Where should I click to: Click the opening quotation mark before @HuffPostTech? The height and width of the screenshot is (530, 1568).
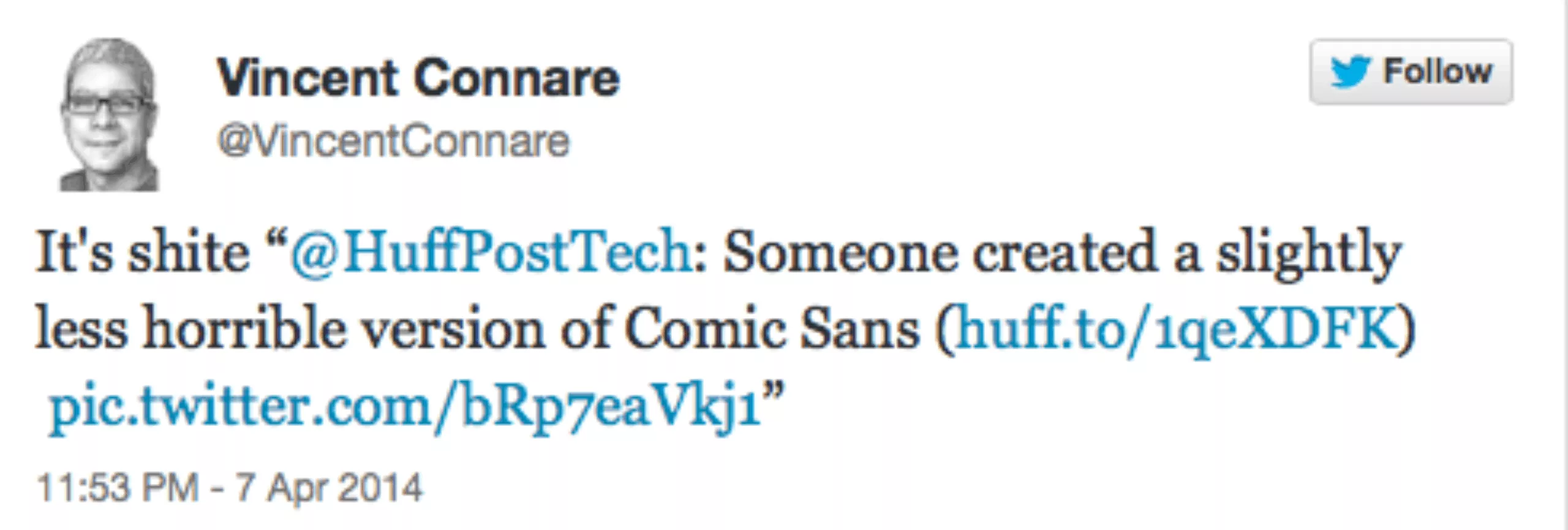pyautogui.click(x=277, y=240)
